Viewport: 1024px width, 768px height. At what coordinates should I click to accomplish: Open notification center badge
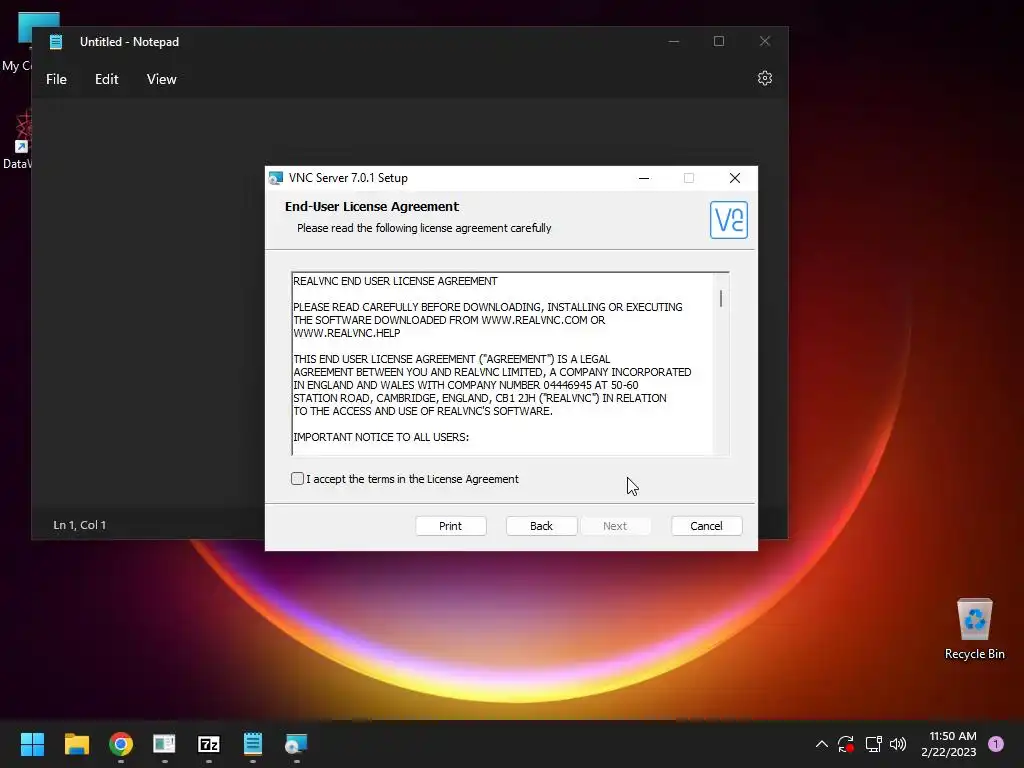pyautogui.click(x=996, y=744)
